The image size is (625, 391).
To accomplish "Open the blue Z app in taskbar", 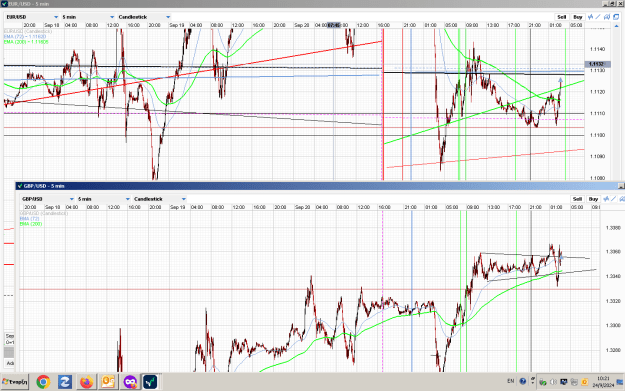I will coord(65,382).
